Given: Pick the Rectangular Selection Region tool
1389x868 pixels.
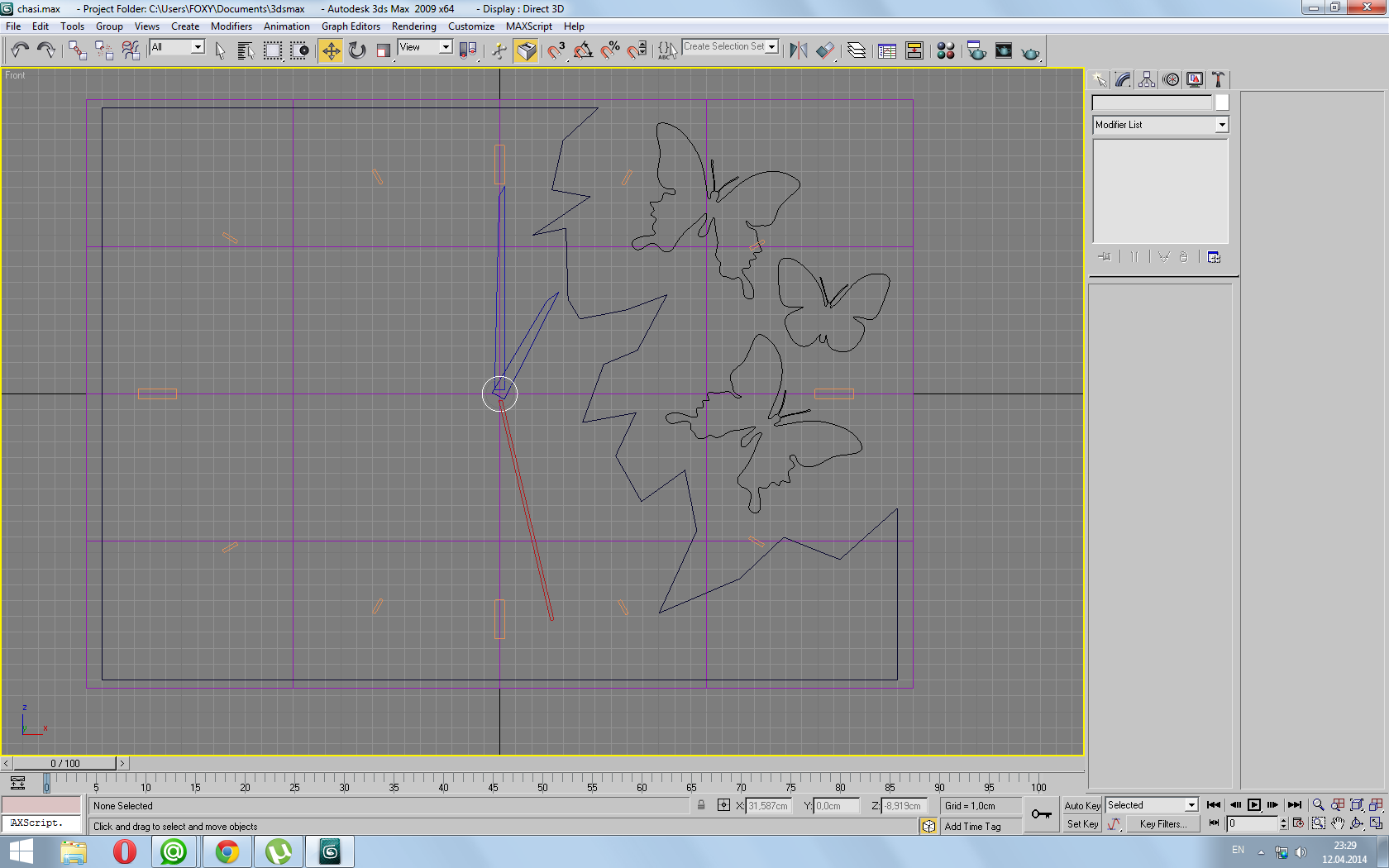Looking at the screenshot, I should pyautogui.click(x=273, y=51).
